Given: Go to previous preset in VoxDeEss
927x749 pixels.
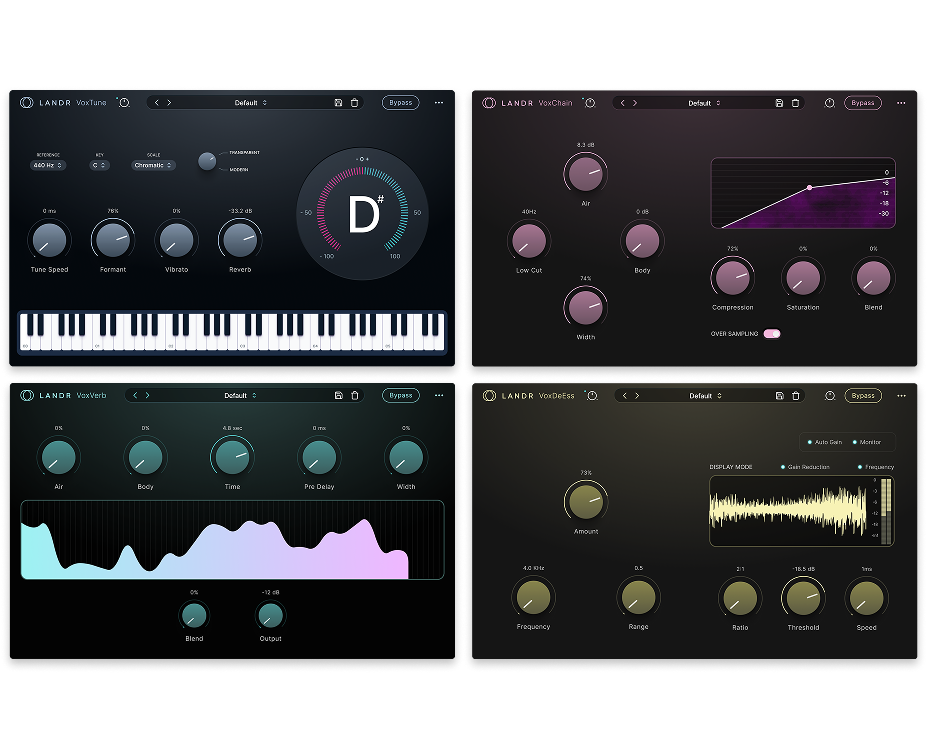Looking at the screenshot, I should tap(624, 395).
